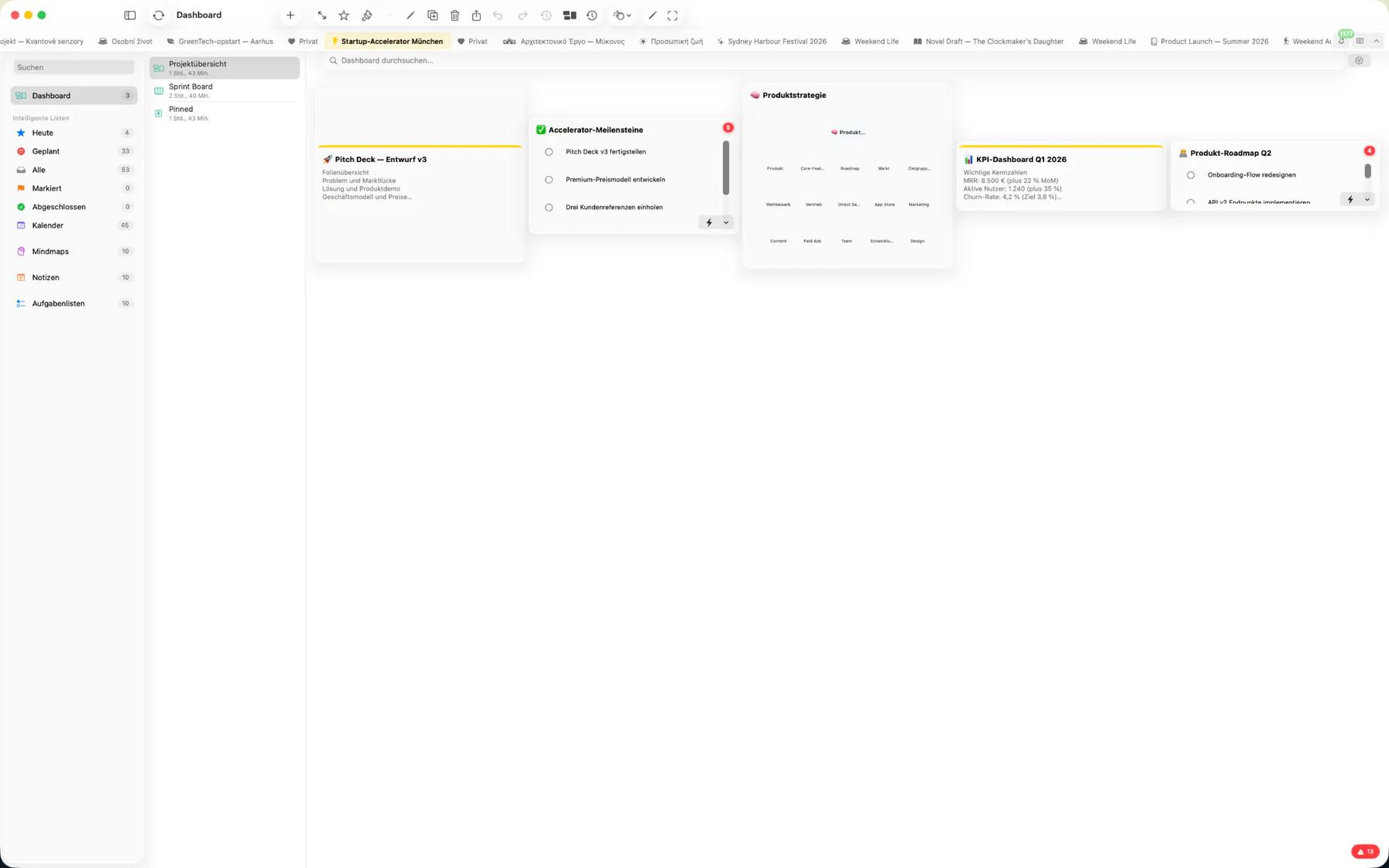Screen dimensions: 1389x868
Task: Switch to 'Προσωπική ζωή' tab
Action: click(671, 41)
